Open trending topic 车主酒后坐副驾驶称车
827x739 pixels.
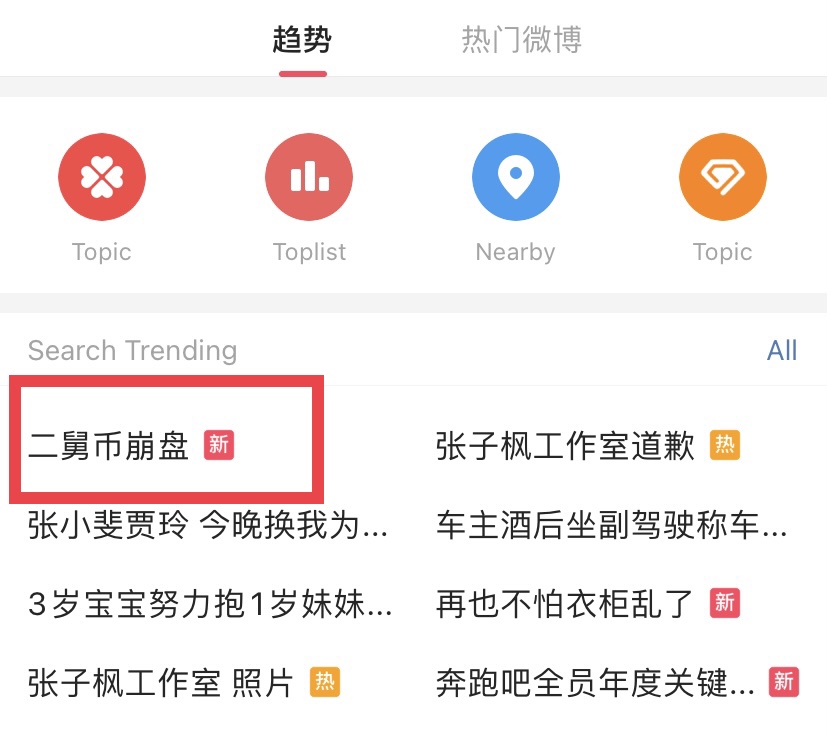pyautogui.click(x=611, y=525)
